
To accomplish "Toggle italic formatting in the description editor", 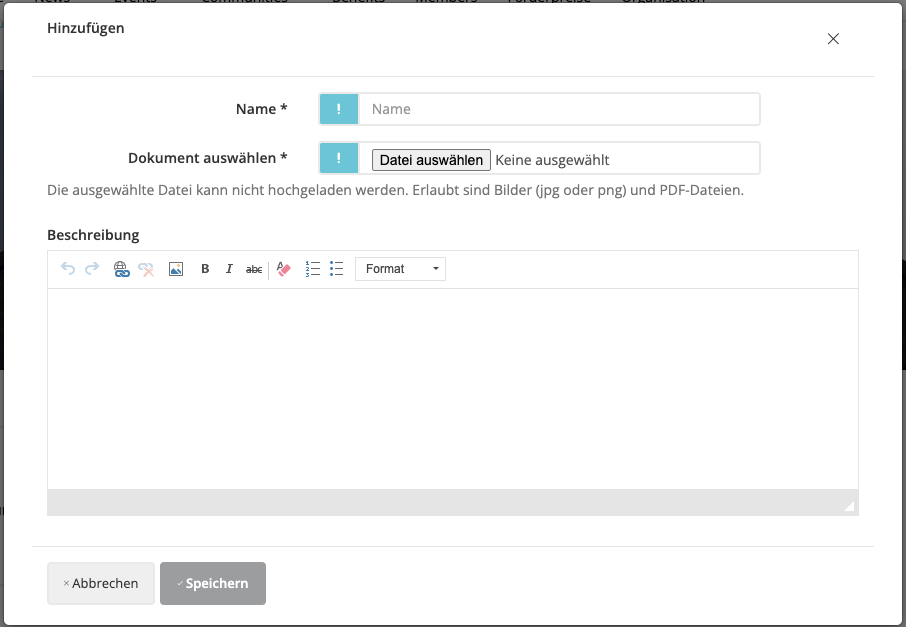I will click(x=229, y=269).
